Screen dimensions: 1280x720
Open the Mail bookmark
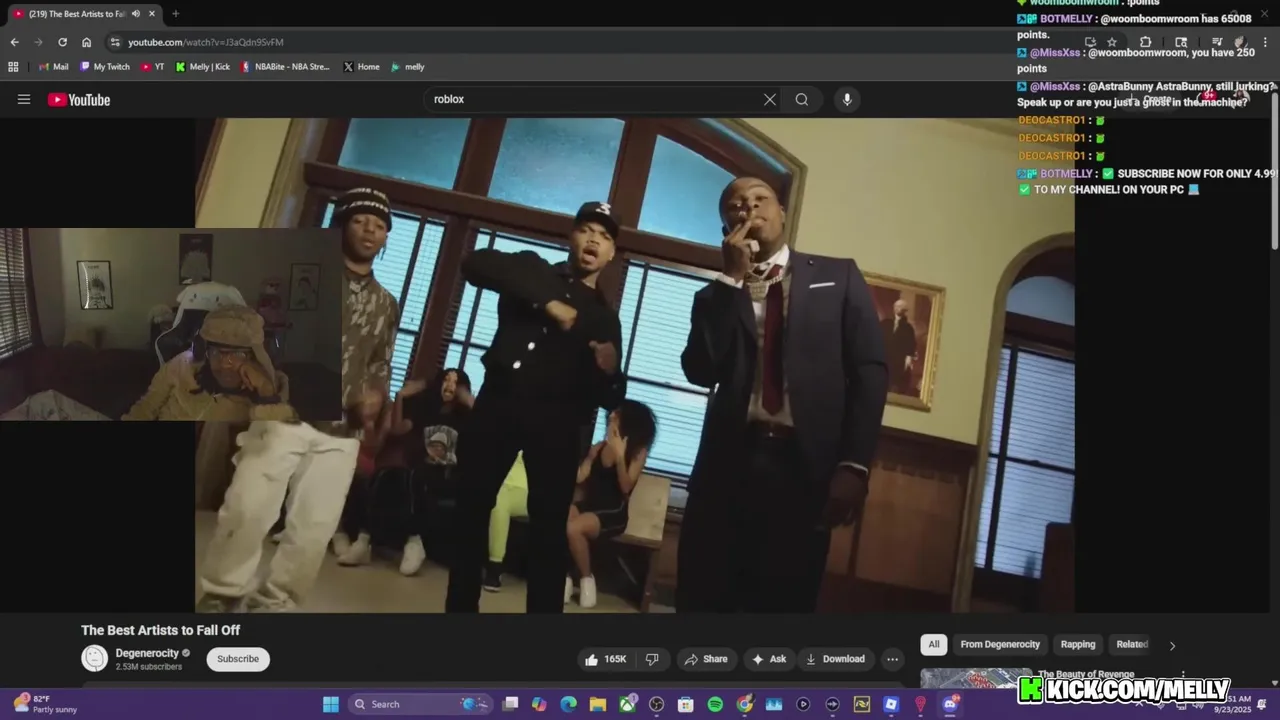pos(54,67)
